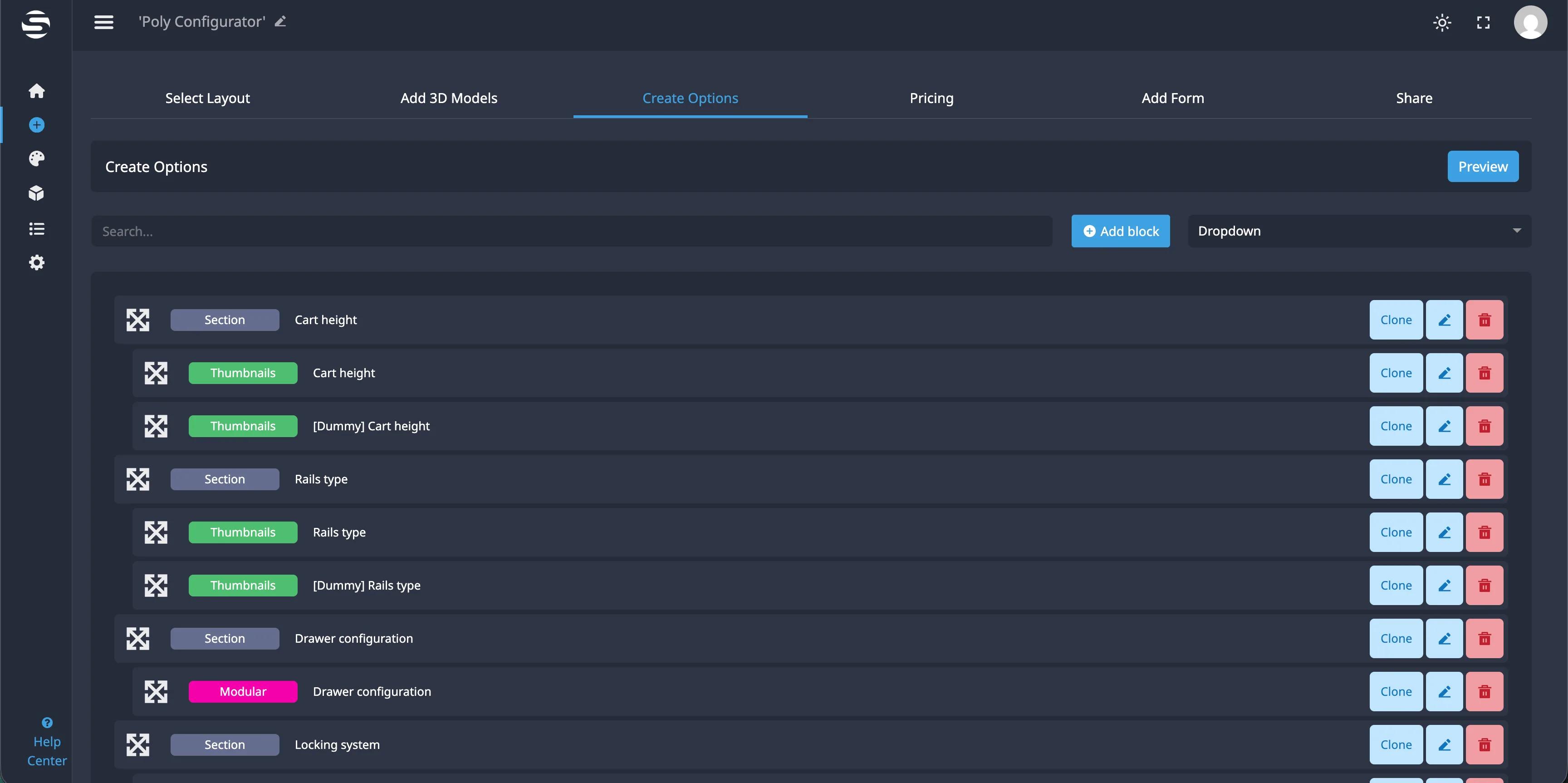Enter fullscreen mode
The width and height of the screenshot is (1568, 783).
(x=1484, y=23)
